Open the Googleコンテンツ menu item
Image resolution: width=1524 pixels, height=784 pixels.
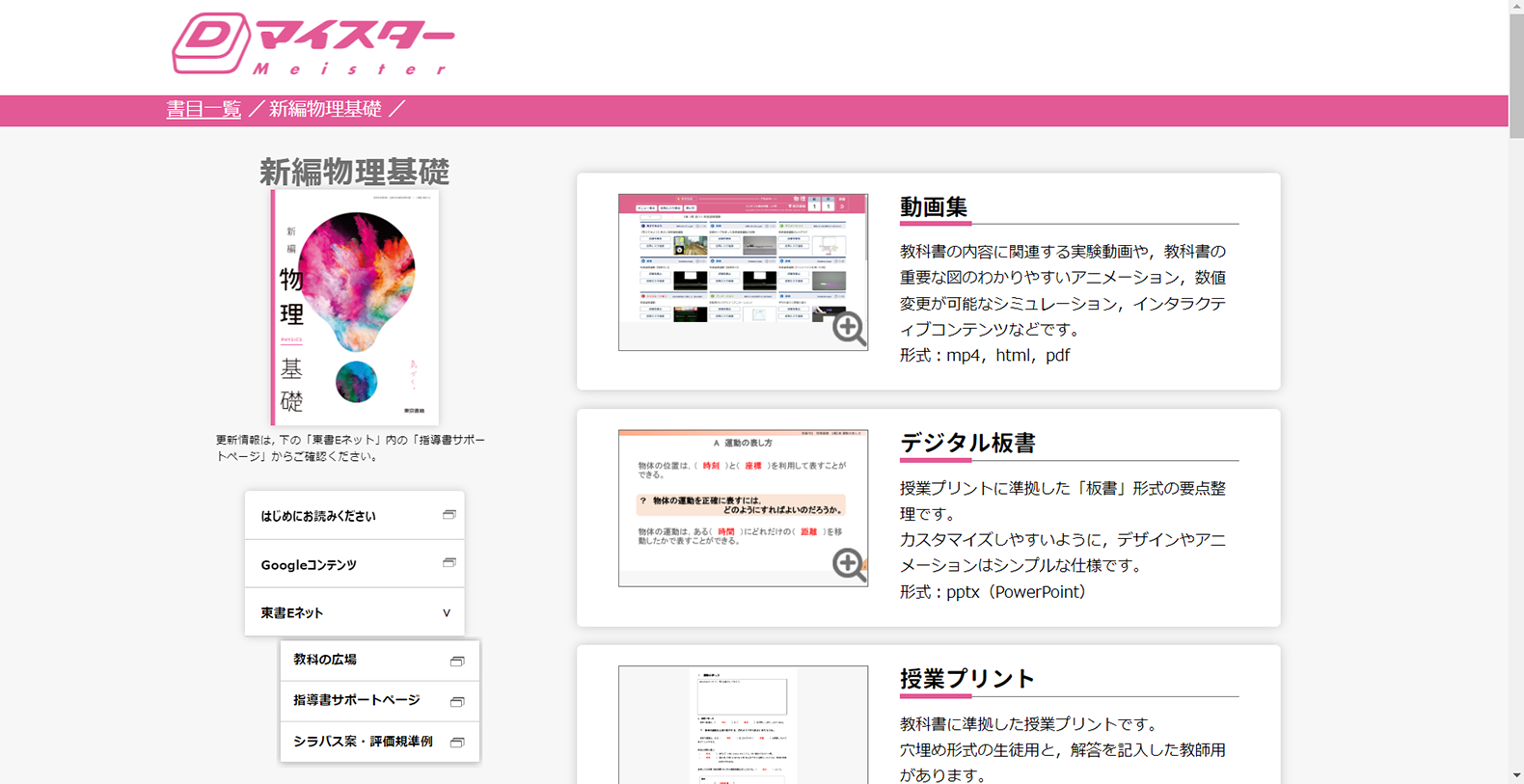pos(309,565)
